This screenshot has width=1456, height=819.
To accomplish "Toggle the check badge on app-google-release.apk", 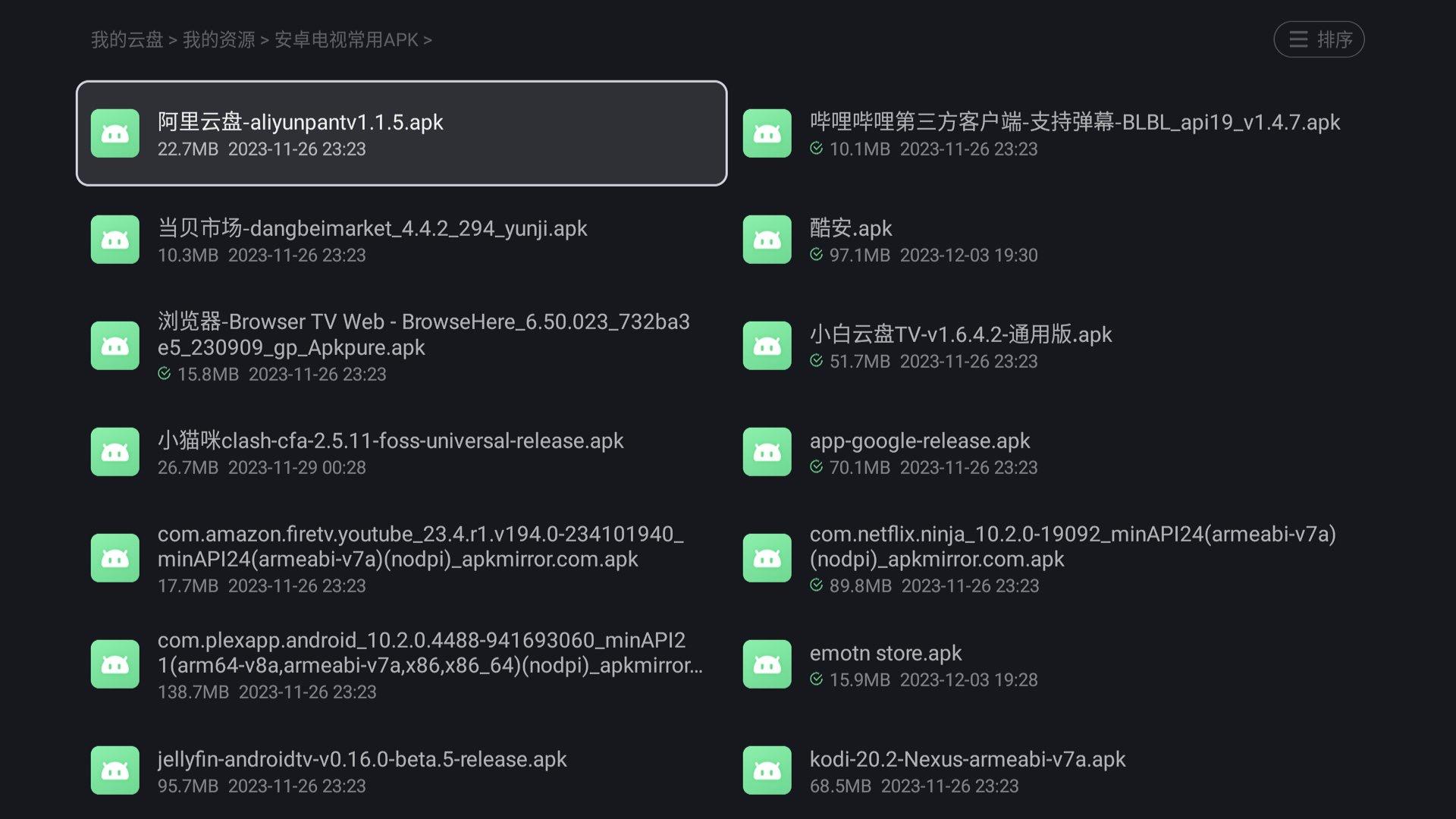I will point(816,468).
